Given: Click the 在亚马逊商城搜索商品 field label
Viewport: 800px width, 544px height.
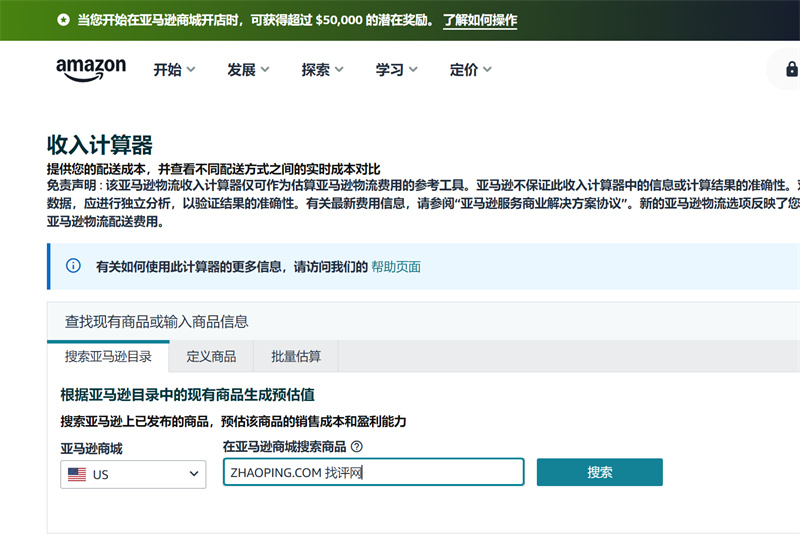Looking at the screenshot, I should click(285, 447).
